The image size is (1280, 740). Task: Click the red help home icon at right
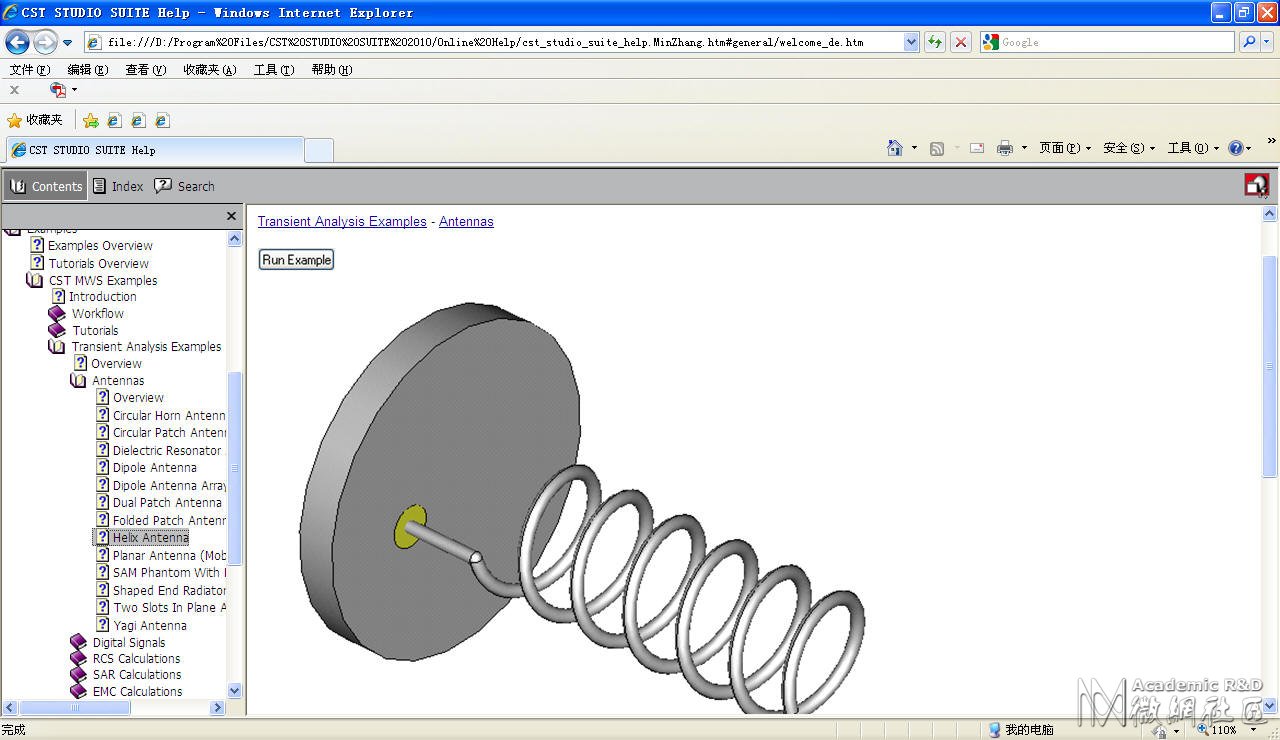point(1256,185)
